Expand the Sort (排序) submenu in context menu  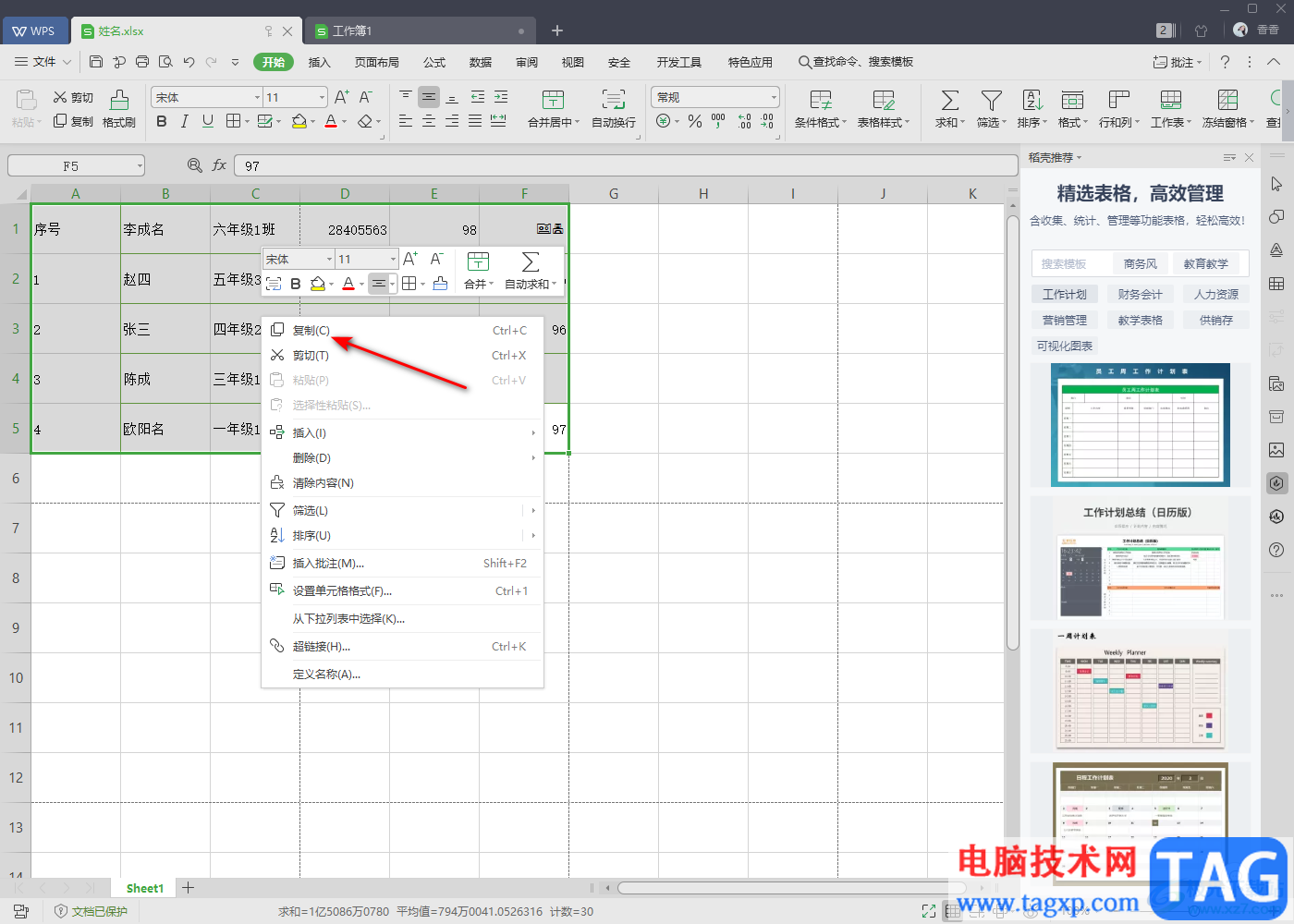(x=533, y=535)
